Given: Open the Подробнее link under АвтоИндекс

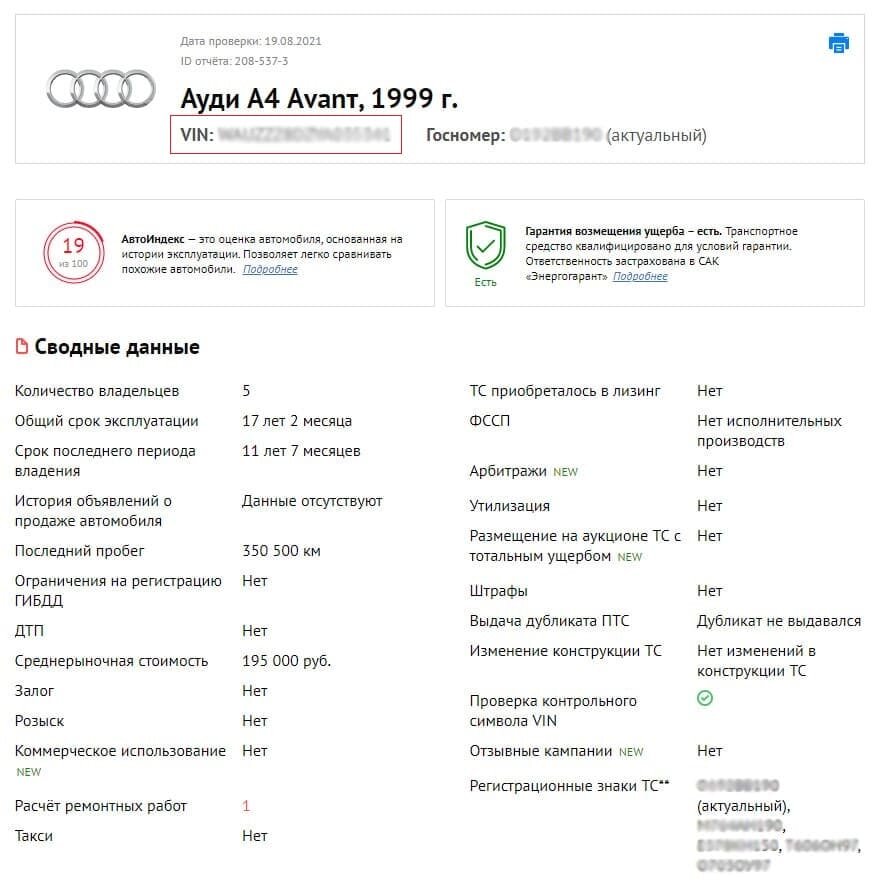Looking at the screenshot, I should tap(270, 270).
